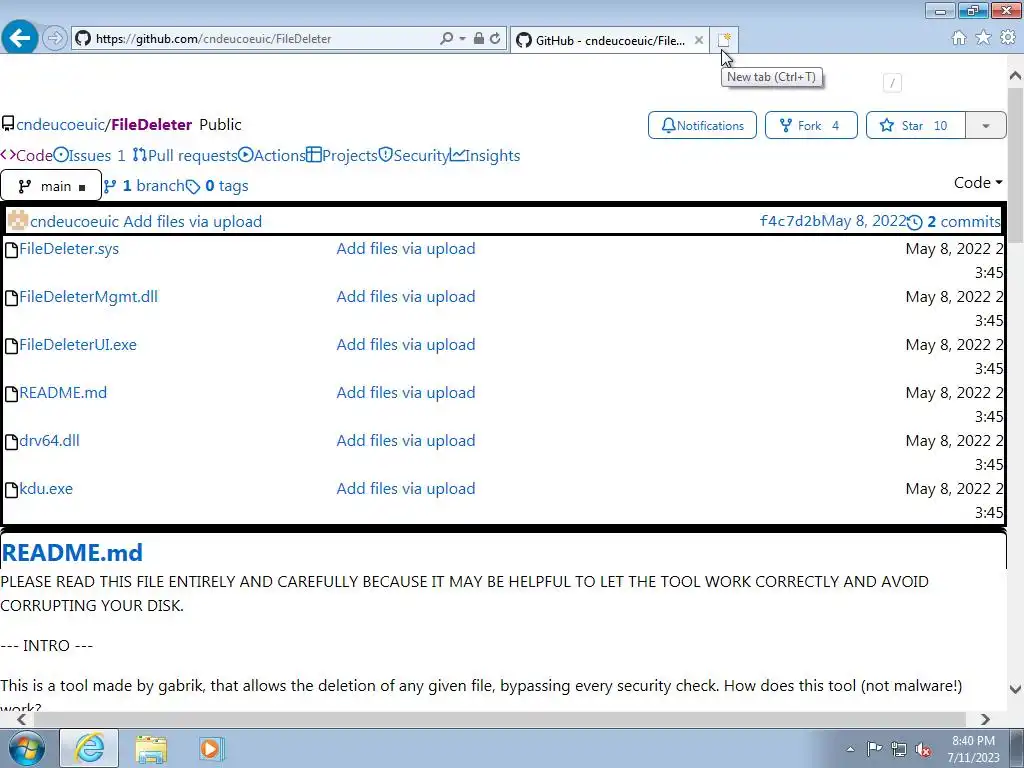Click the horizontal scrollbar right arrow
The height and width of the screenshot is (768, 1024).
(985, 719)
